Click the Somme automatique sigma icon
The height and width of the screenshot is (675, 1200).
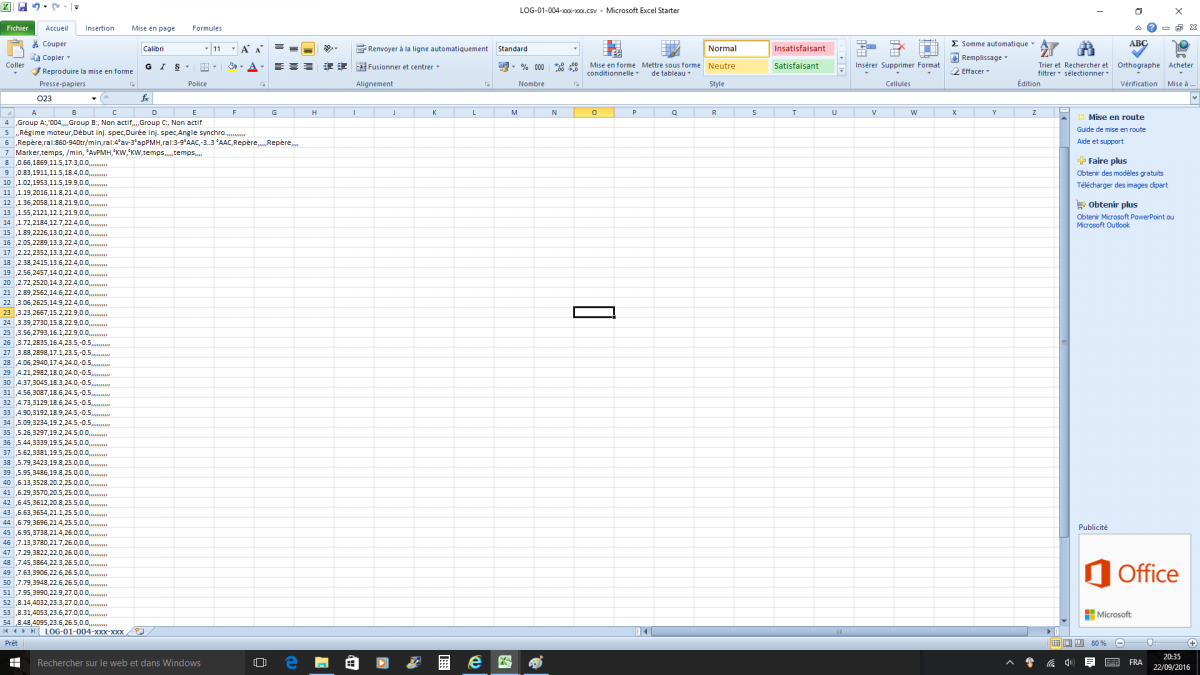click(x=955, y=44)
